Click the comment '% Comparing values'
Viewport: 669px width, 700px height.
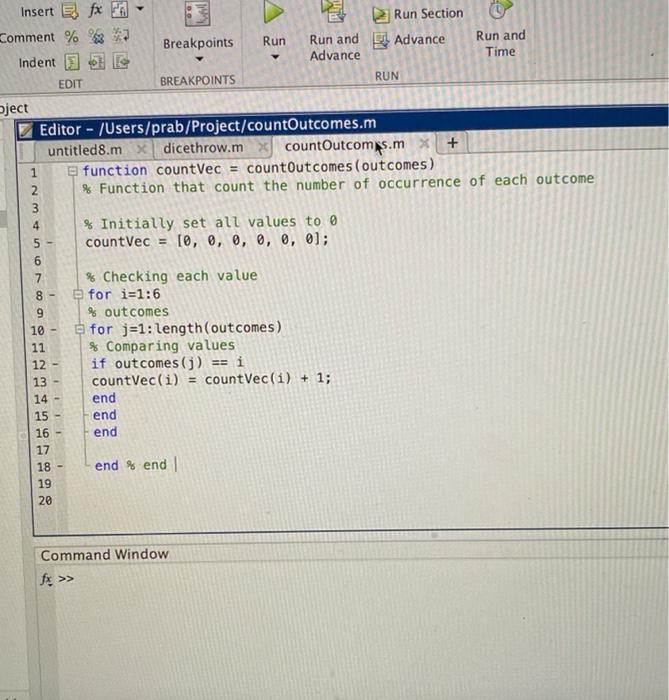click(162, 346)
